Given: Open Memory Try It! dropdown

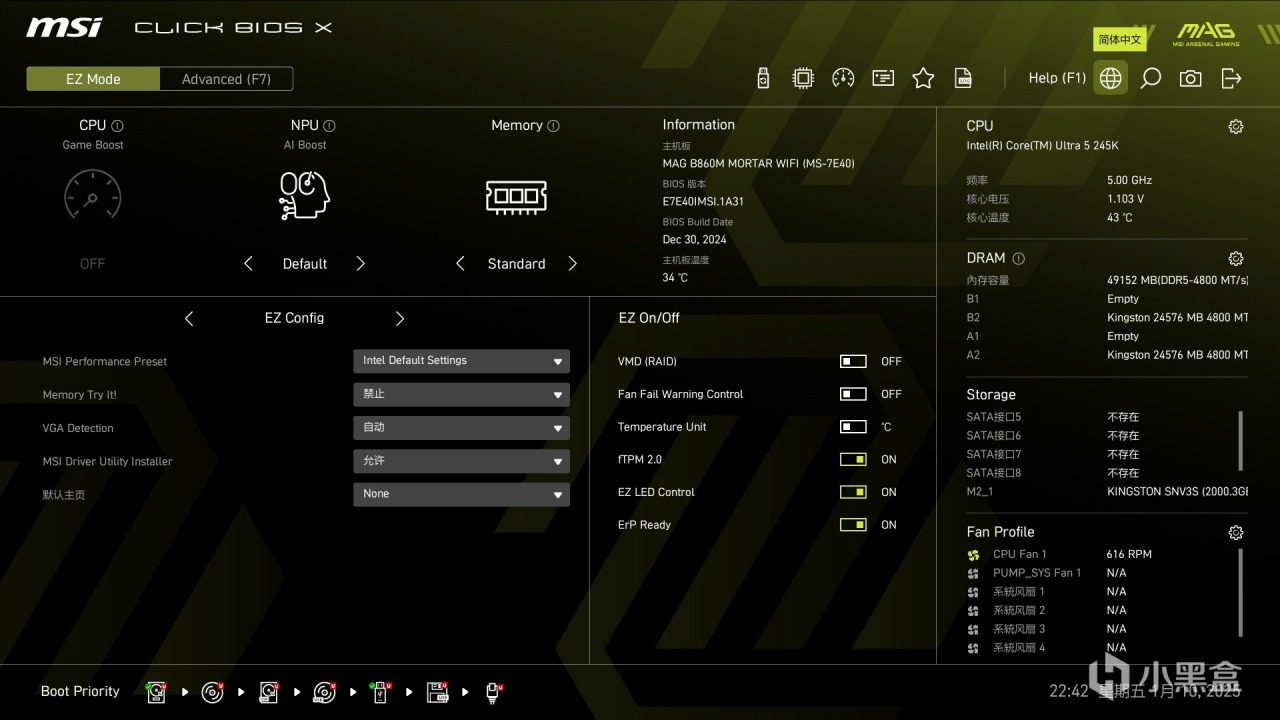Looking at the screenshot, I should [x=461, y=394].
